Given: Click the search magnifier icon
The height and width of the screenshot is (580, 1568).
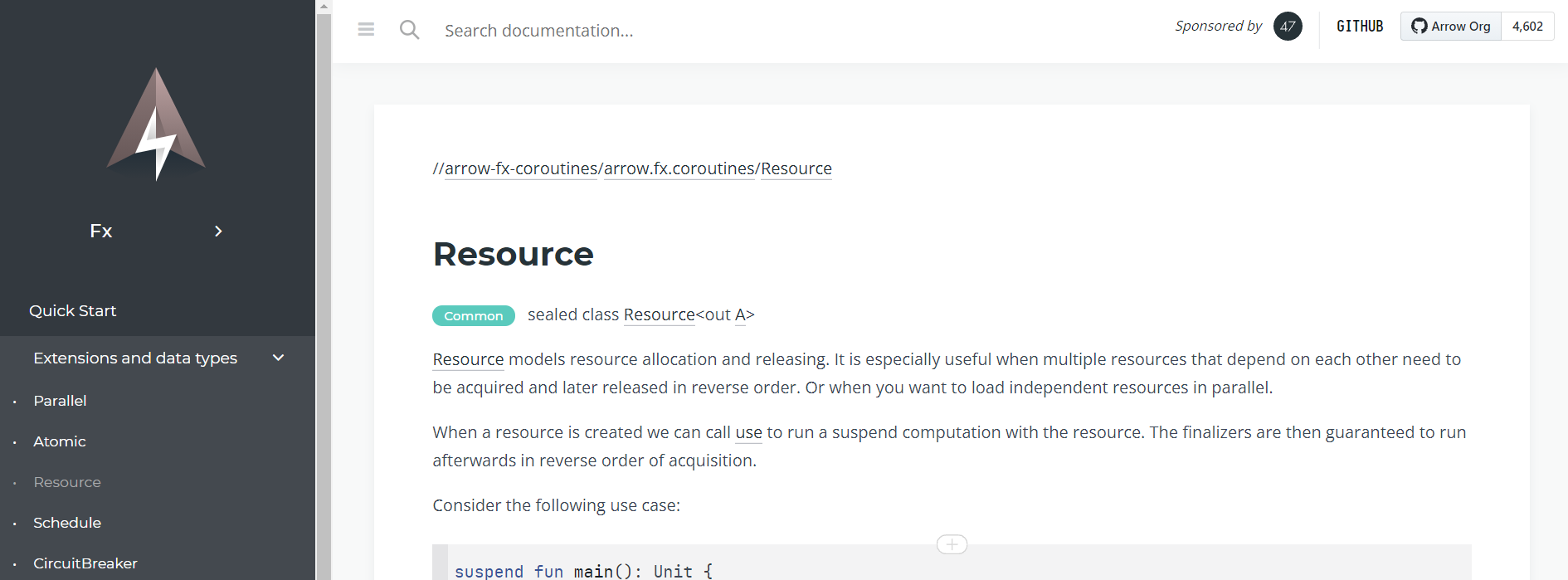Looking at the screenshot, I should click(409, 30).
